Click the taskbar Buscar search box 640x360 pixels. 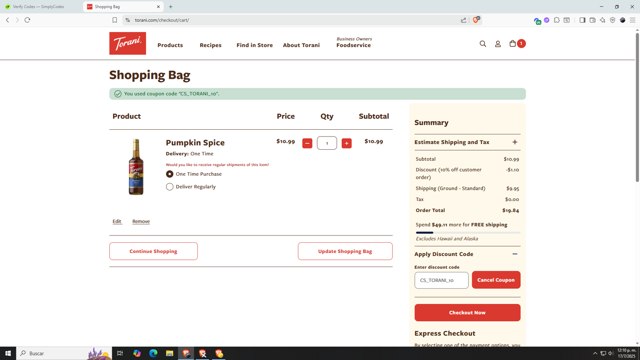point(64,353)
